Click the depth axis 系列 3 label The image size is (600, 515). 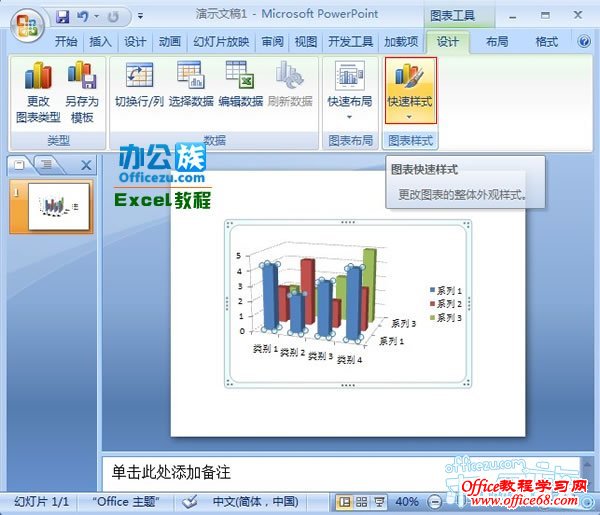pyautogui.click(x=403, y=324)
